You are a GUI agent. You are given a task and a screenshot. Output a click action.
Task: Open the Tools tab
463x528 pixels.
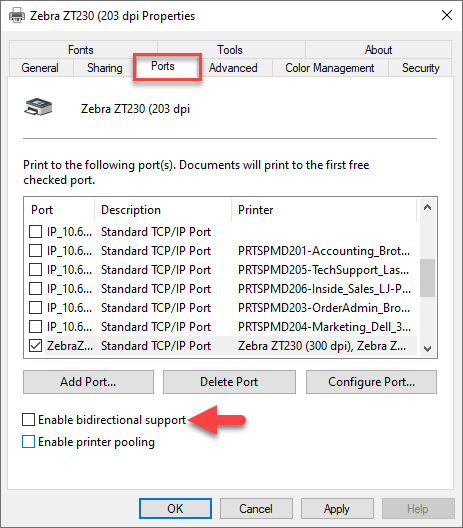point(230,50)
